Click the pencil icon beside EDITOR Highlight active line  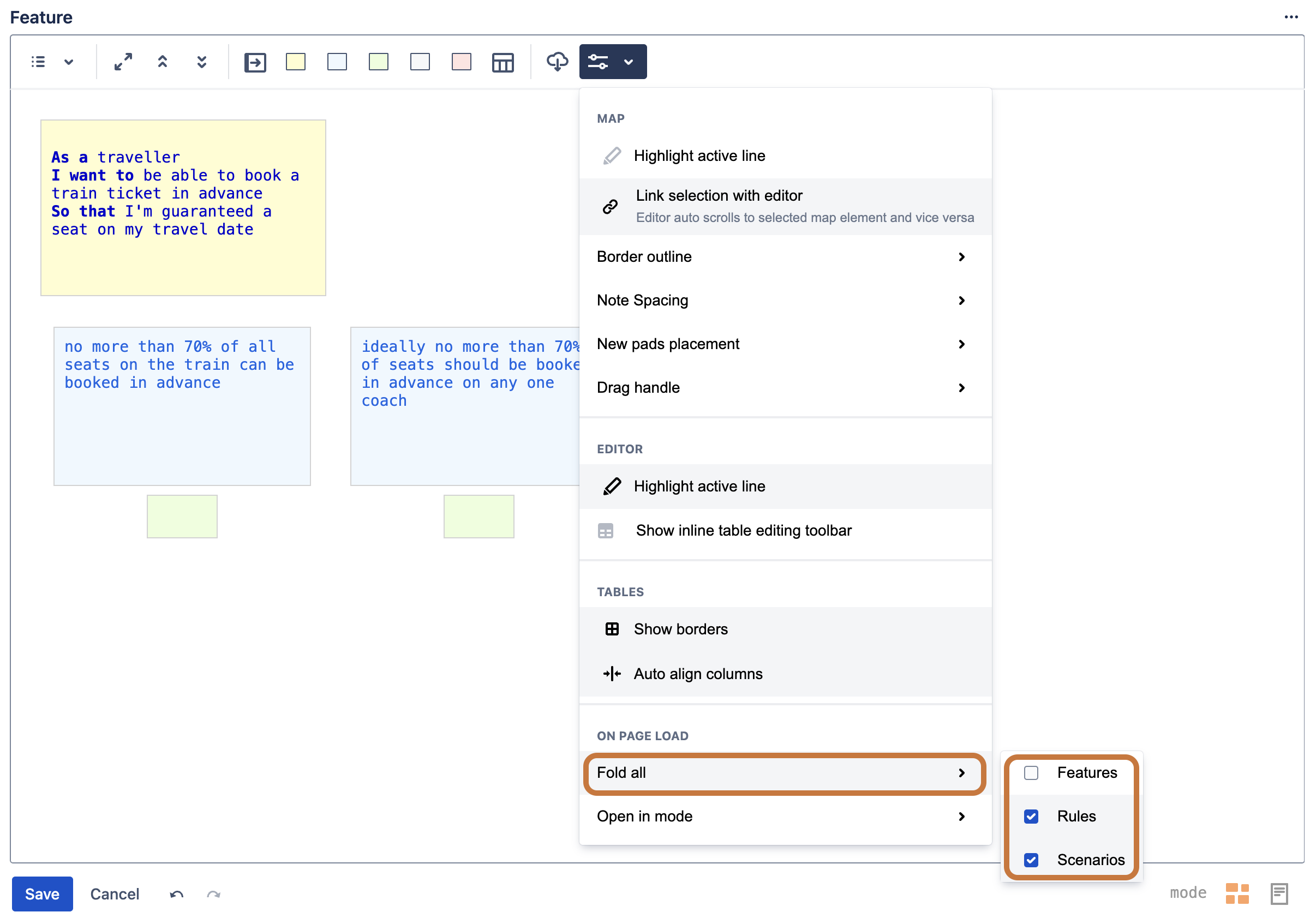pyautogui.click(x=612, y=487)
